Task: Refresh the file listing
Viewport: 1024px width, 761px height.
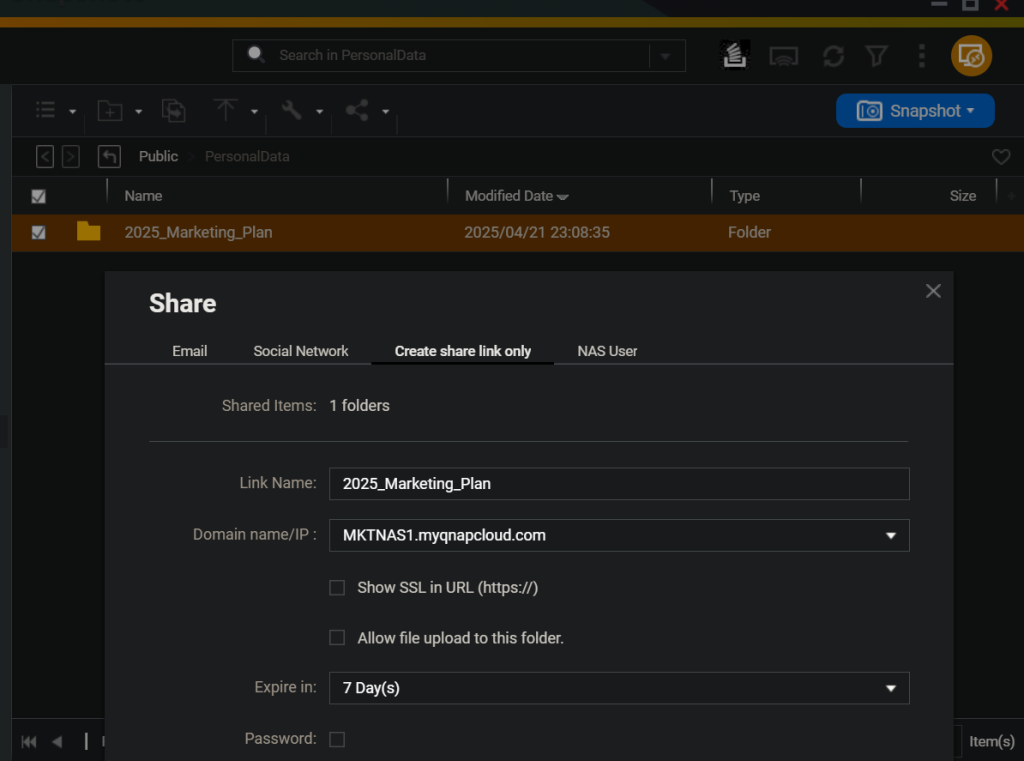Action: (x=833, y=55)
